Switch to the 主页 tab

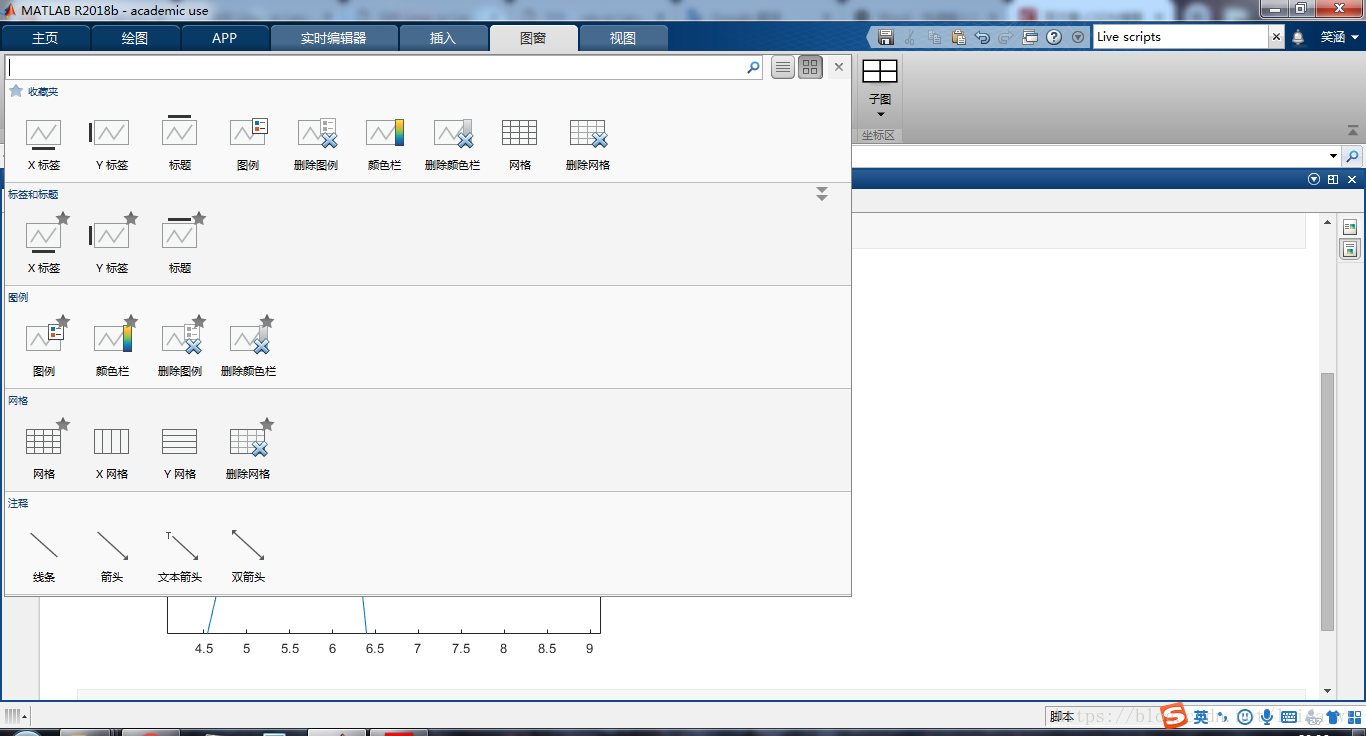45,38
